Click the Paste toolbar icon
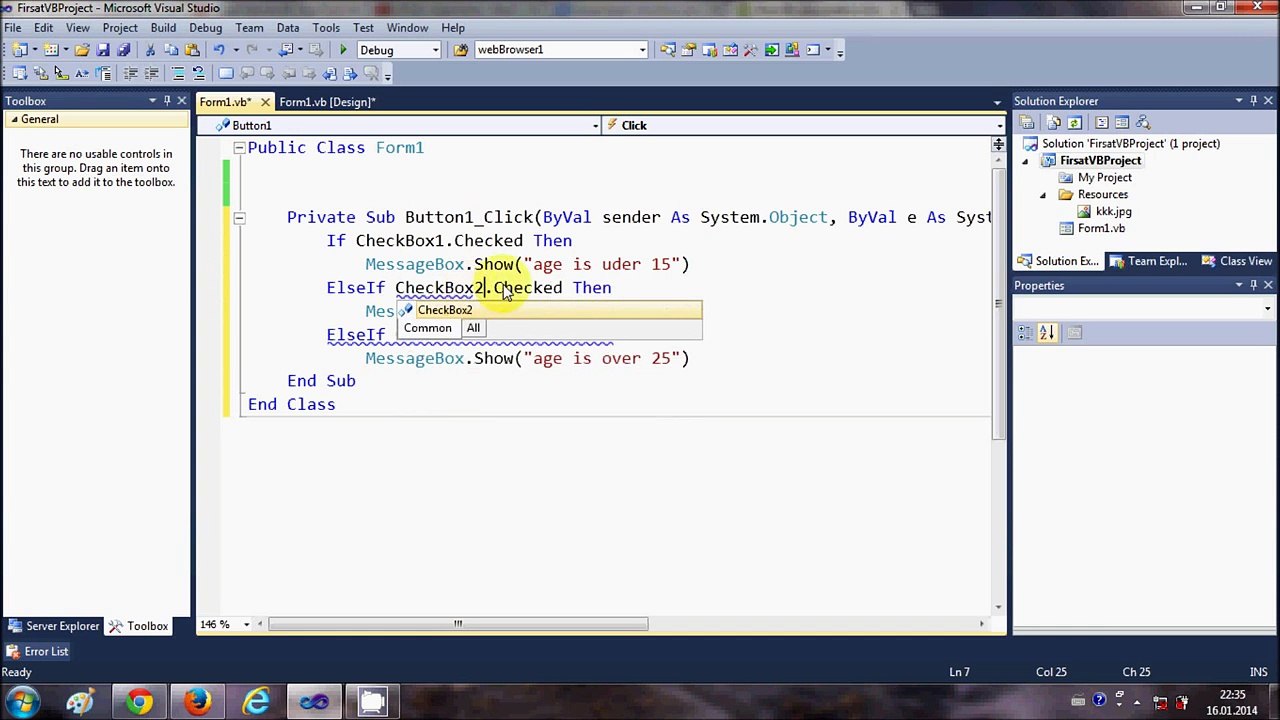Viewport: 1280px width, 720px height. coord(190,50)
